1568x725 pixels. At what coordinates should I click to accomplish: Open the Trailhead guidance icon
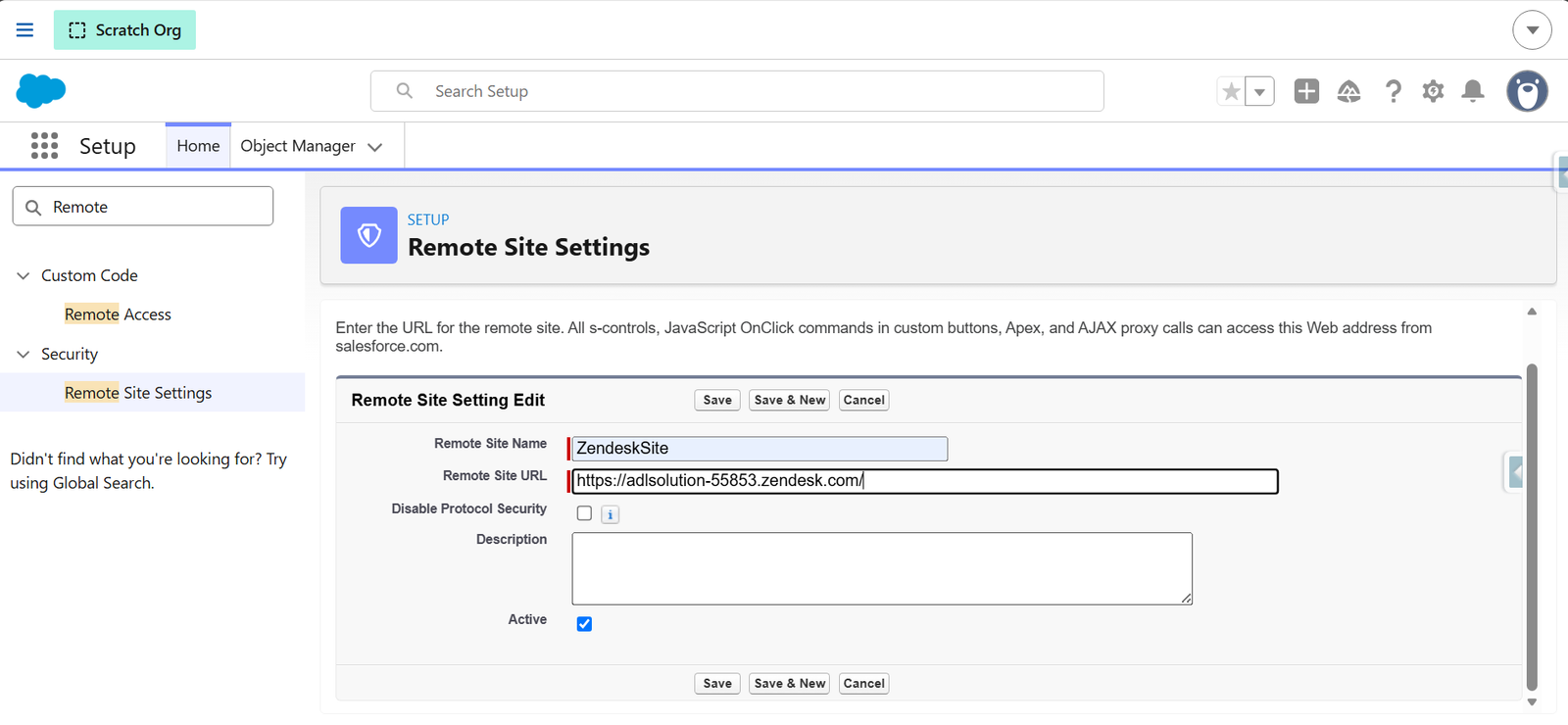tap(1349, 91)
